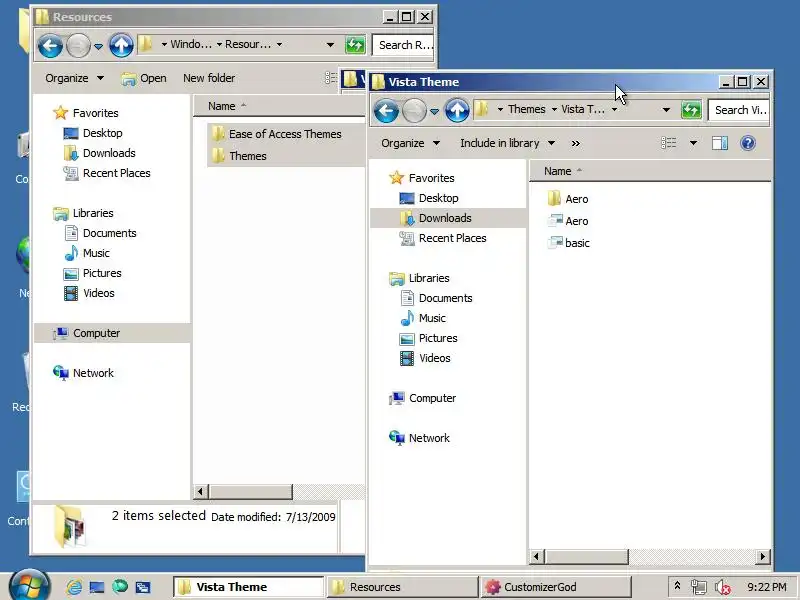The image size is (800, 600).
Task: Switch to CustomizerGod taskbar button
Action: pos(556,587)
